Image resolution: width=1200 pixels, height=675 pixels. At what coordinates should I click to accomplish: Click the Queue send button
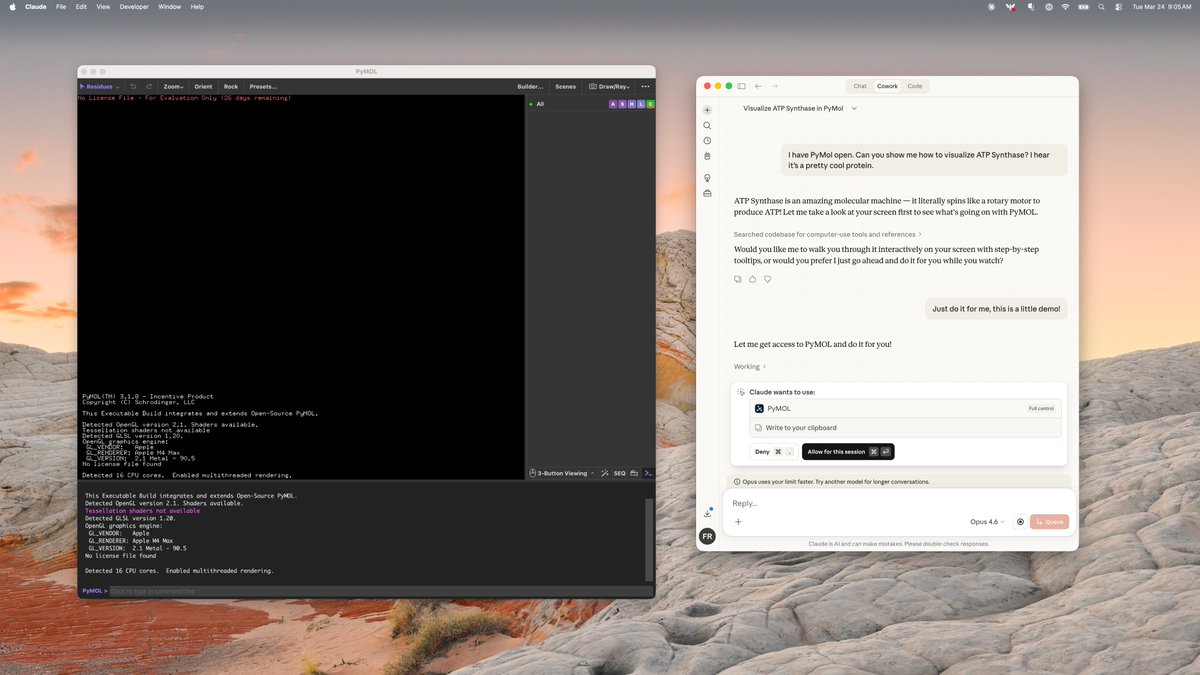click(1049, 522)
